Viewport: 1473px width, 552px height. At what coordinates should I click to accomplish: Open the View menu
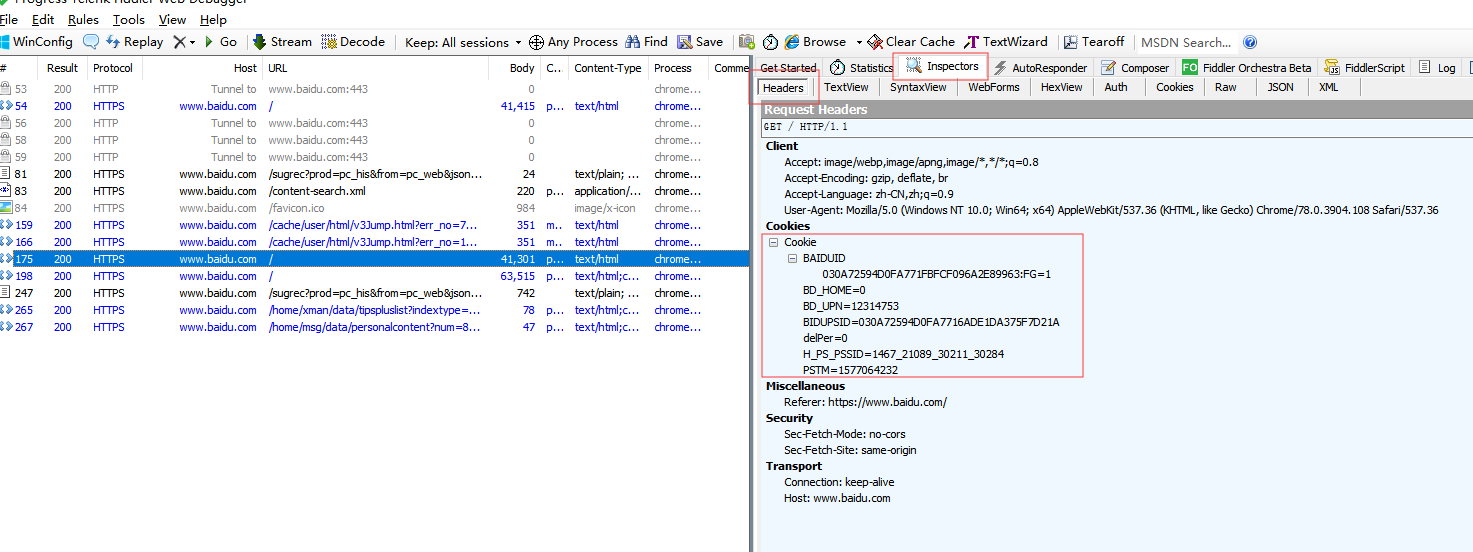point(172,20)
